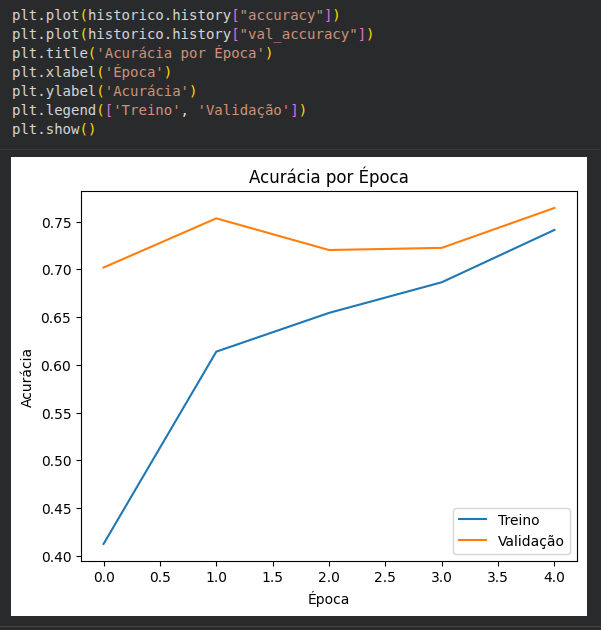
Task: Click the chart title 'Acurácia por Época'
Action: pyautogui.click(x=329, y=177)
